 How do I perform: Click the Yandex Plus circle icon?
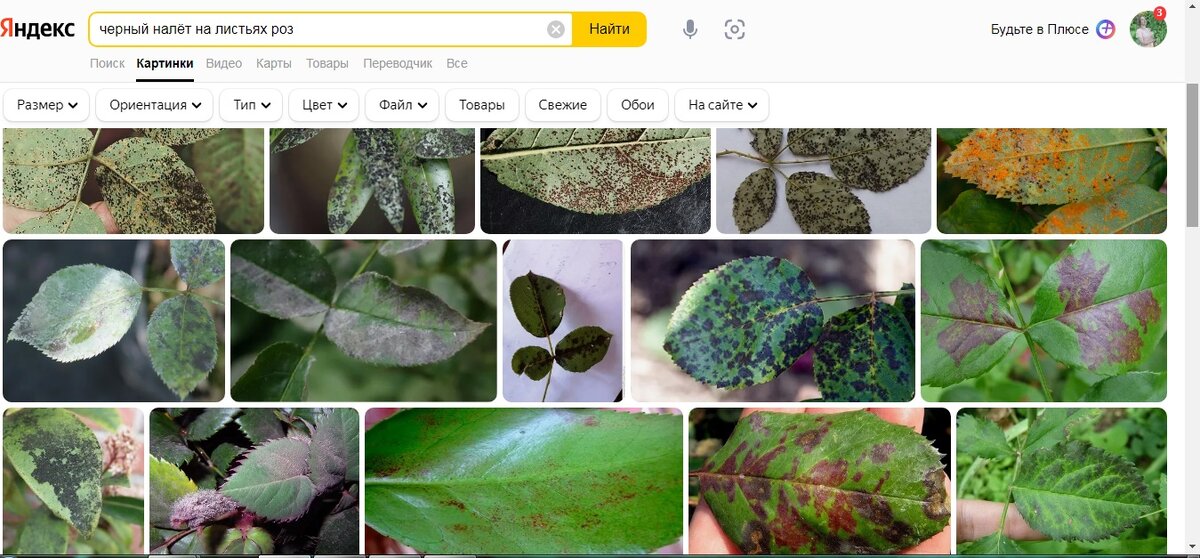tap(1105, 29)
